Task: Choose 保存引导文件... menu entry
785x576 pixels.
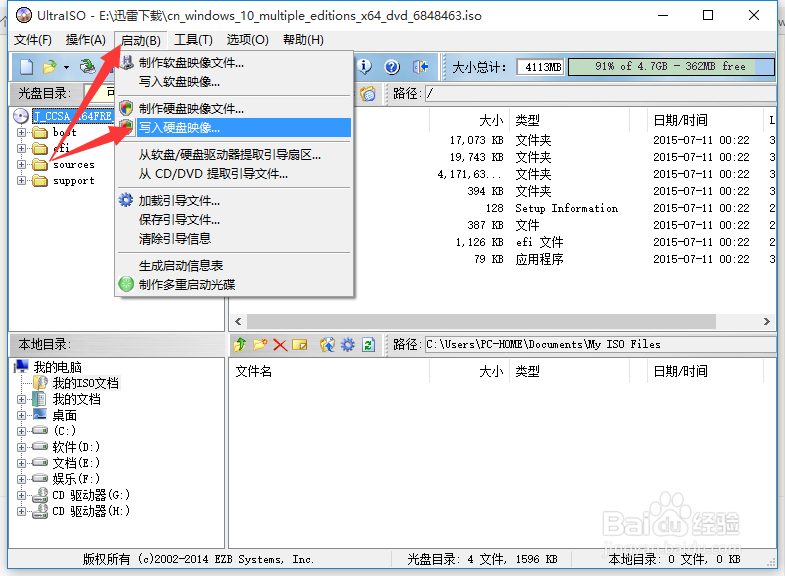Action: tap(234, 220)
